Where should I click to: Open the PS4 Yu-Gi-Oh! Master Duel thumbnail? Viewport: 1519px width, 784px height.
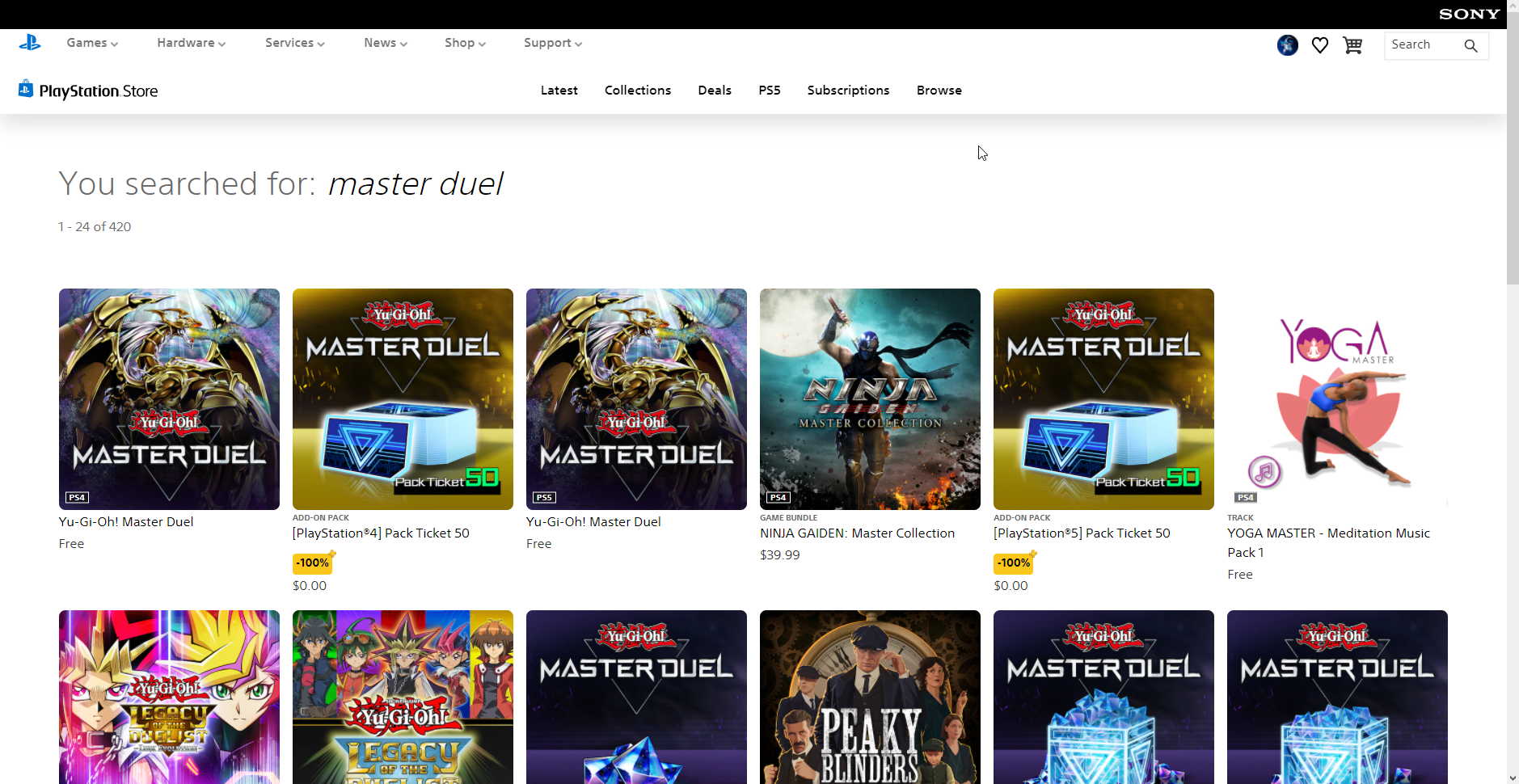click(169, 399)
